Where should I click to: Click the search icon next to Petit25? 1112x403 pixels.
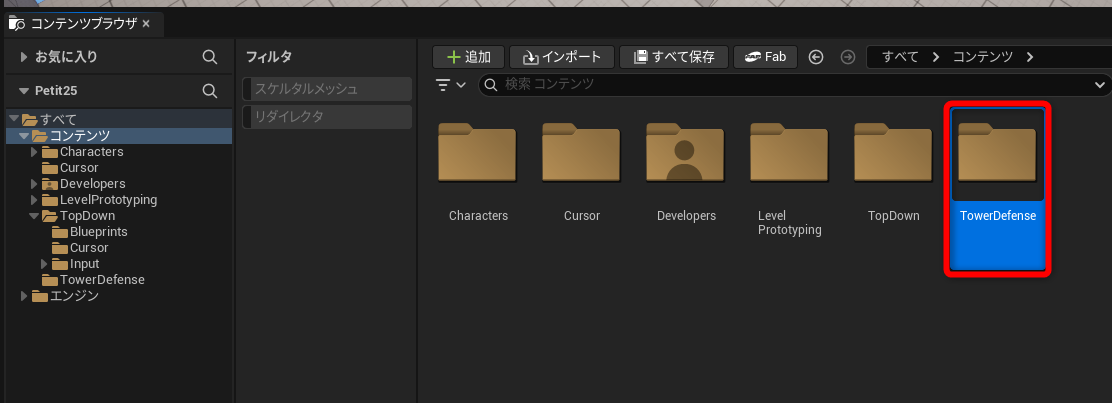point(210,90)
